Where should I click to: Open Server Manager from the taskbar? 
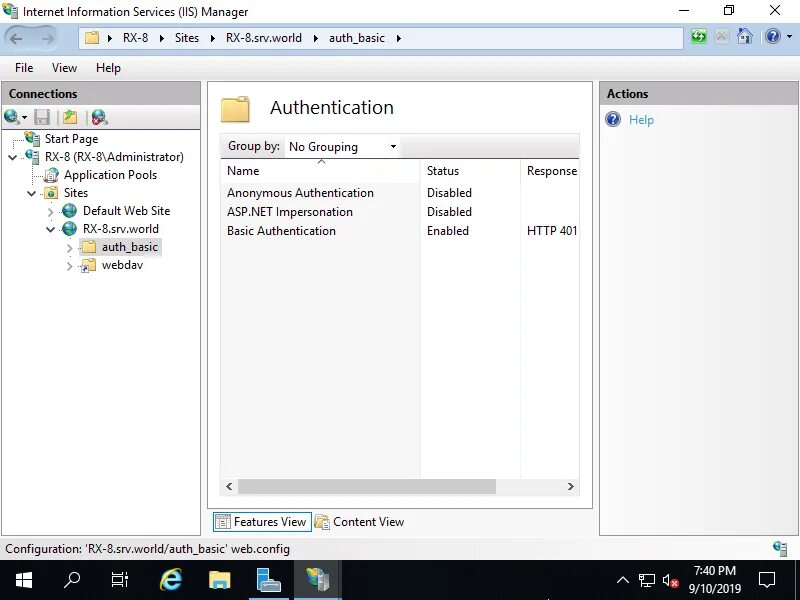268,580
